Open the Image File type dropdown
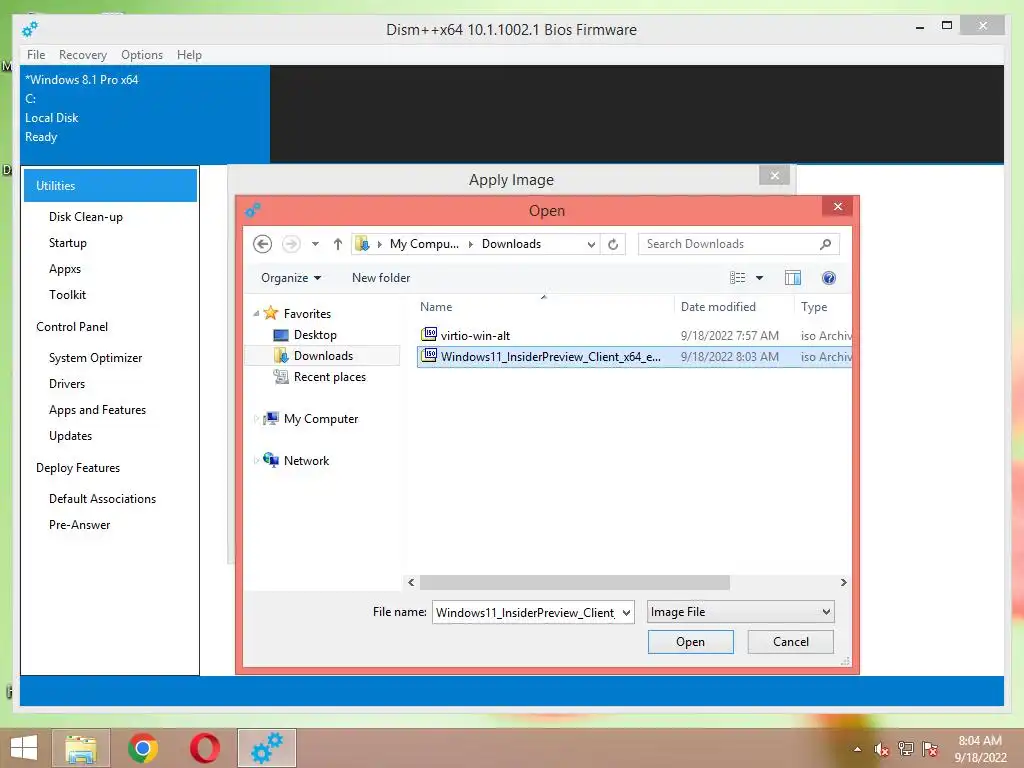 point(740,612)
